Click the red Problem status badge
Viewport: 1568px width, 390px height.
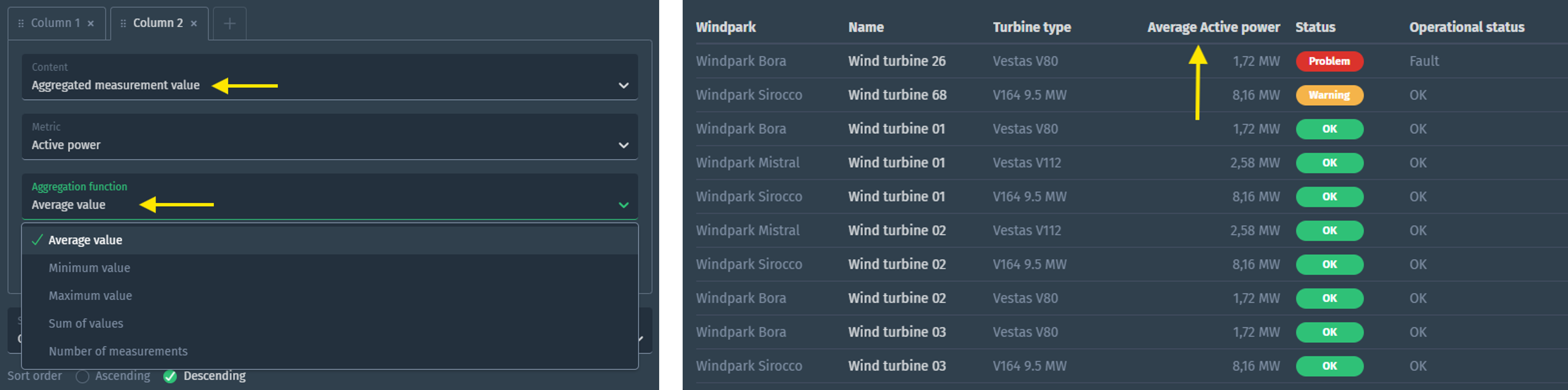click(1329, 61)
